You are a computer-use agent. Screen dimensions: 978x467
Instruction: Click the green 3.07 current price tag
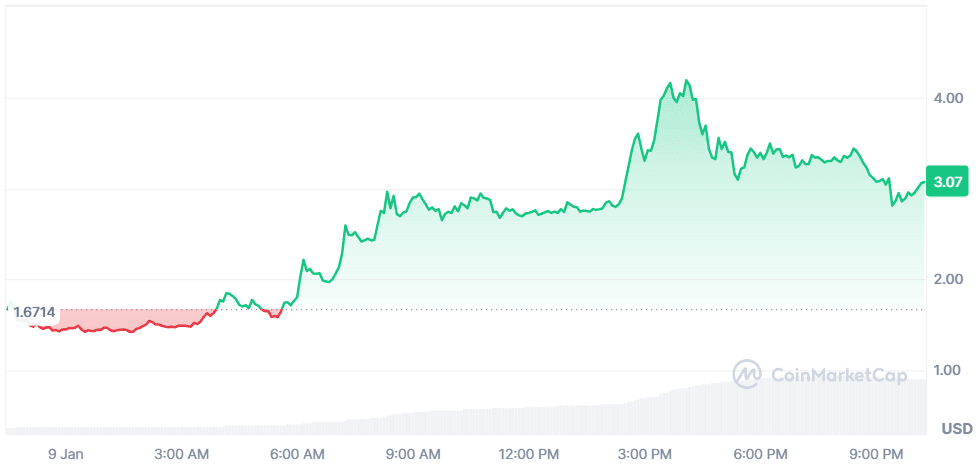945,182
